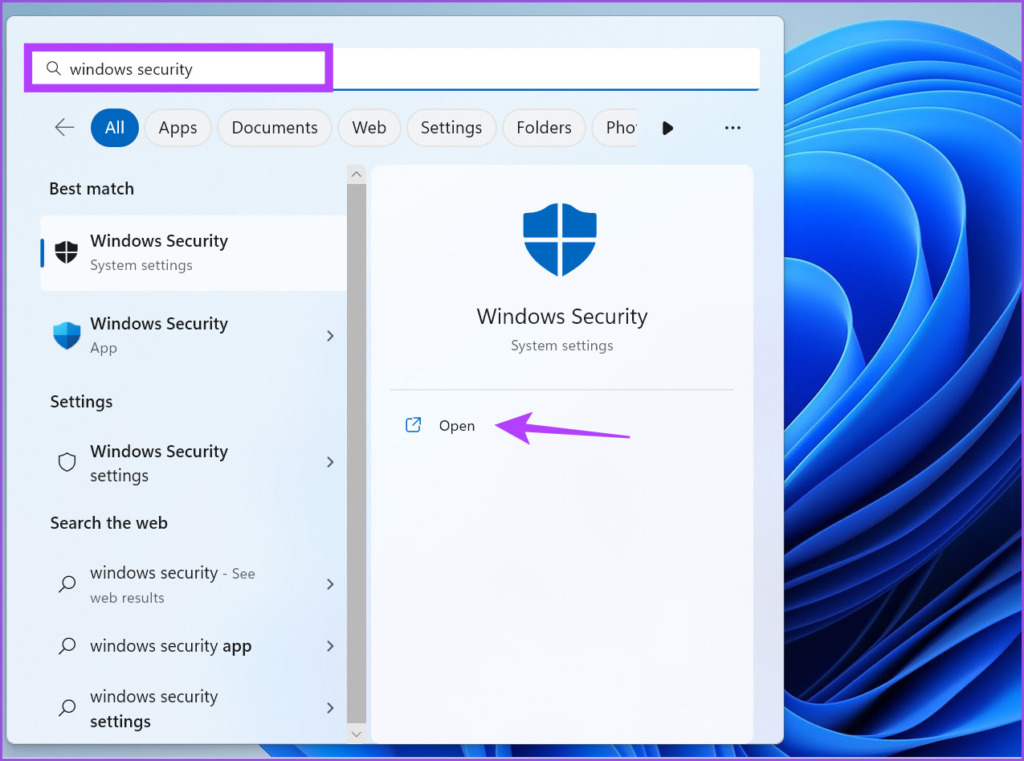
Task: Show more filters with the play arrow
Action: click(667, 128)
